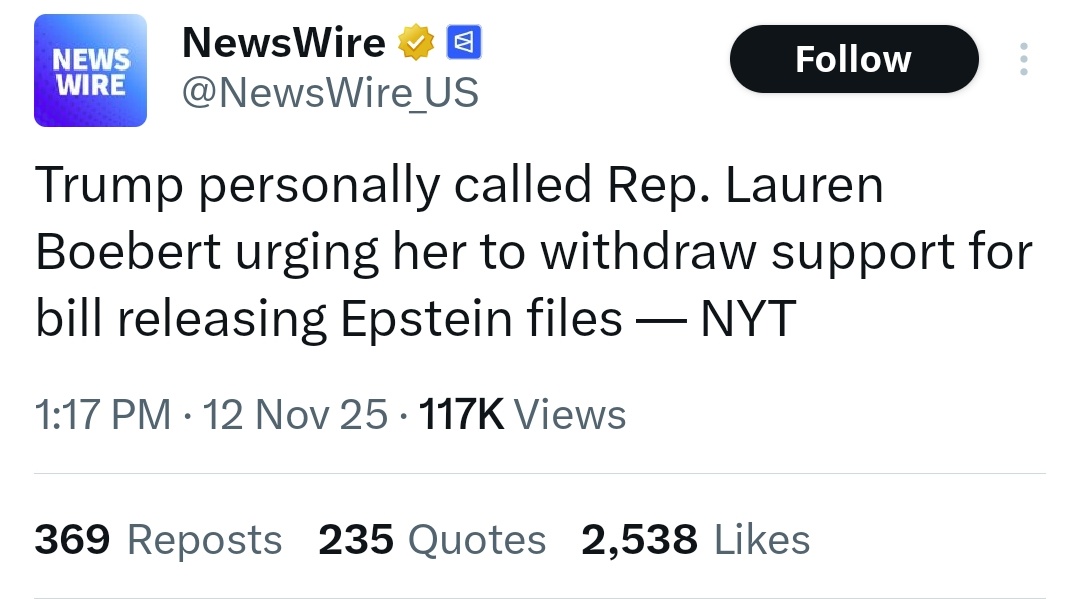Screen dimensions: 1066x599
Task: Click the phrase Epstein files
Action: (x=482, y=318)
